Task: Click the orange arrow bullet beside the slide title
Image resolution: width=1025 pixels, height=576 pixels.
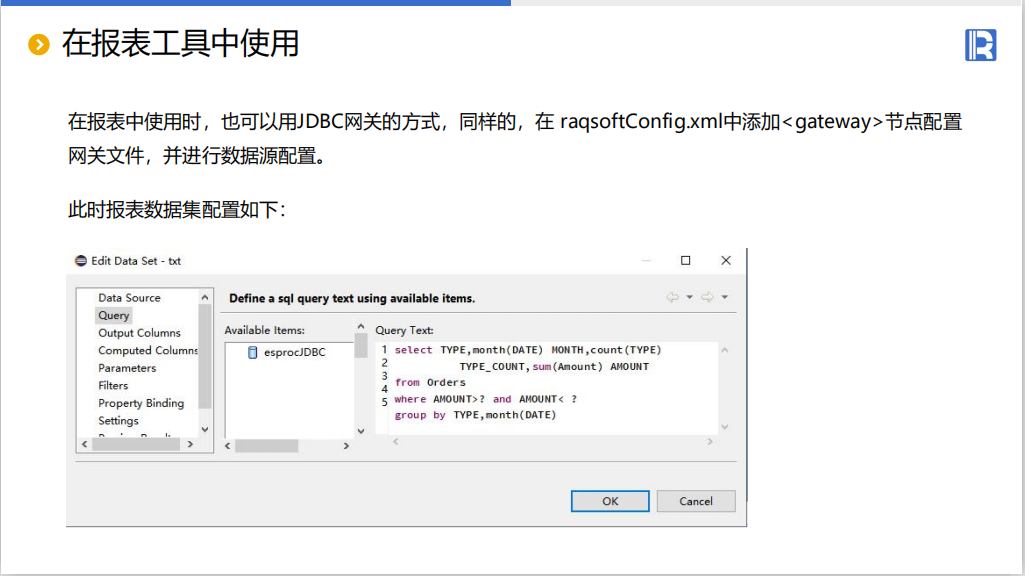Action: pyautogui.click(x=39, y=44)
